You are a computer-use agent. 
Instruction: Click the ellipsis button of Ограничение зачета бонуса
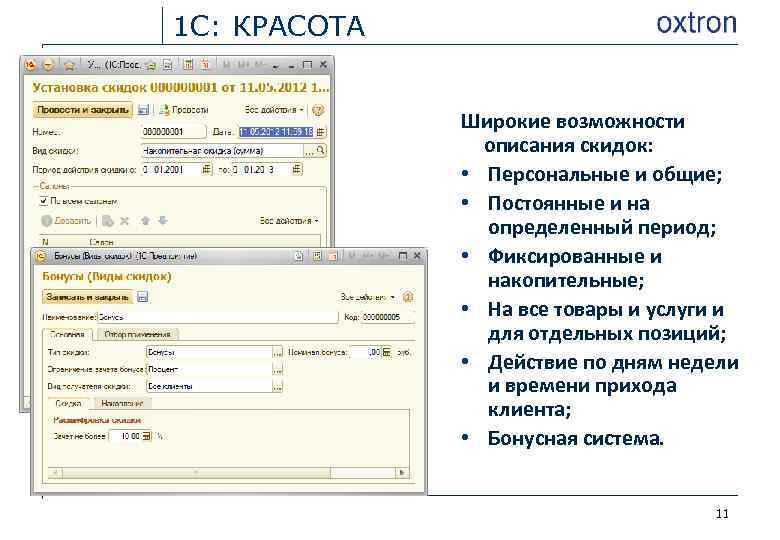(278, 369)
